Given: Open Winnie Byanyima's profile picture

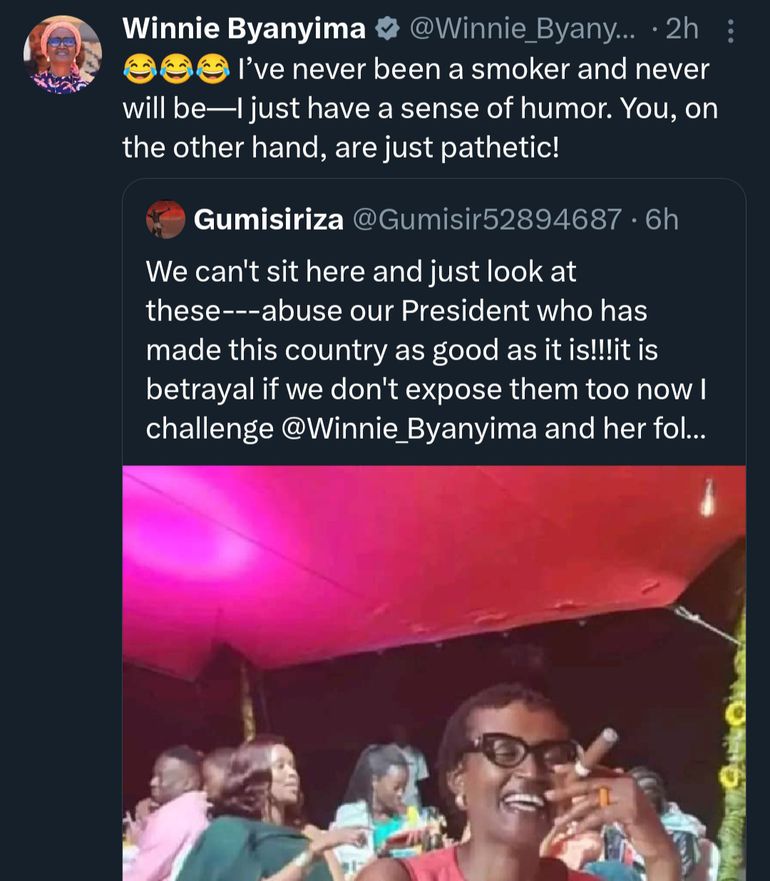Looking at the screenshot, I should (x=62, y=54).
